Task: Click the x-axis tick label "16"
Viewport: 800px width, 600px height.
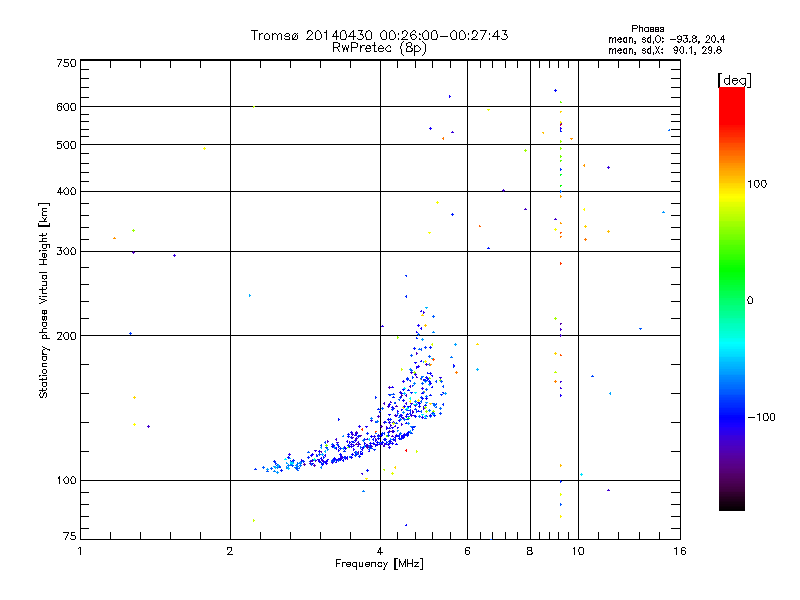Action: [680, 551]
